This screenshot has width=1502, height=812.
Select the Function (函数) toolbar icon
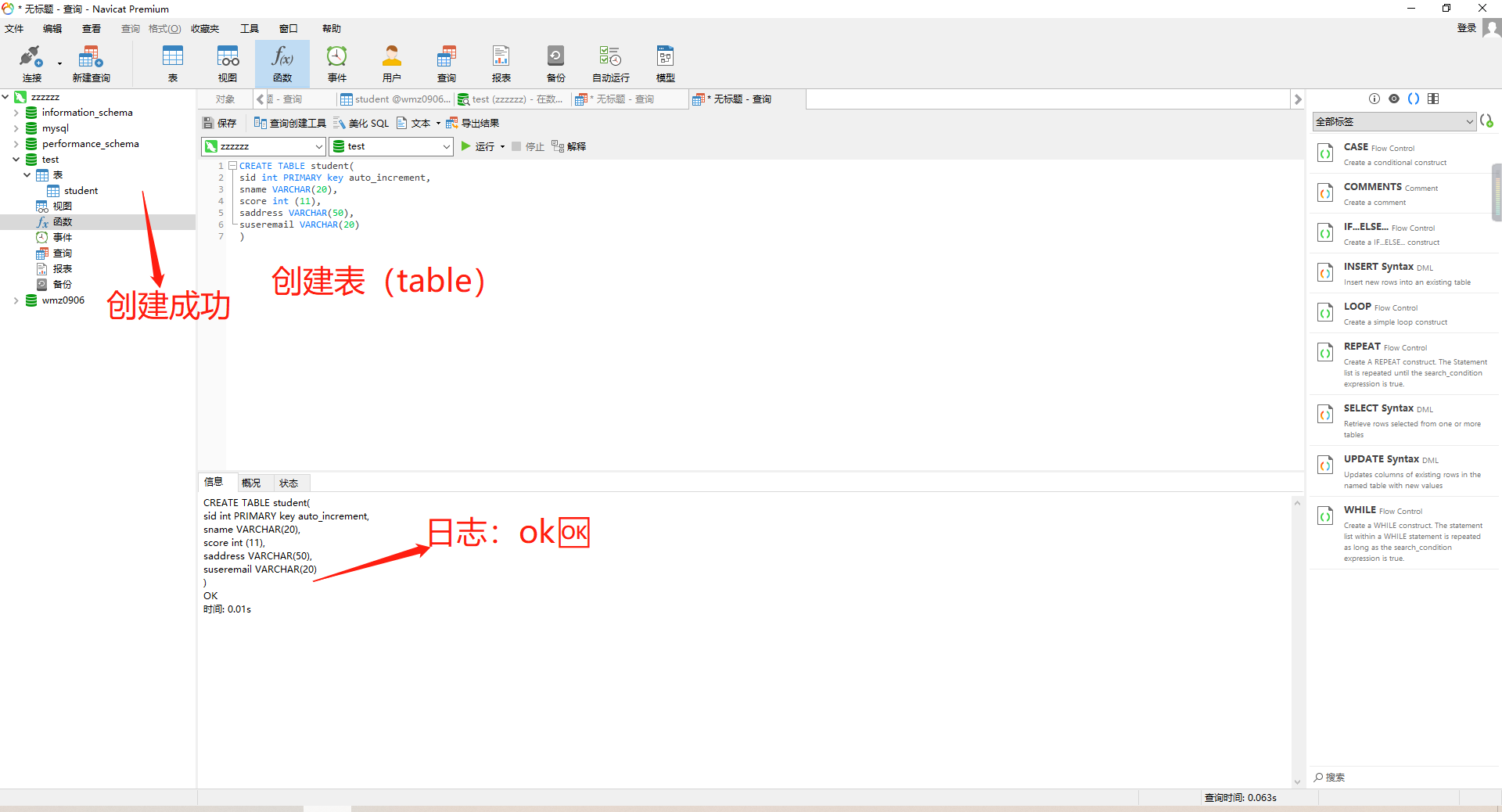pyautogui.click(x=282, y=63)
